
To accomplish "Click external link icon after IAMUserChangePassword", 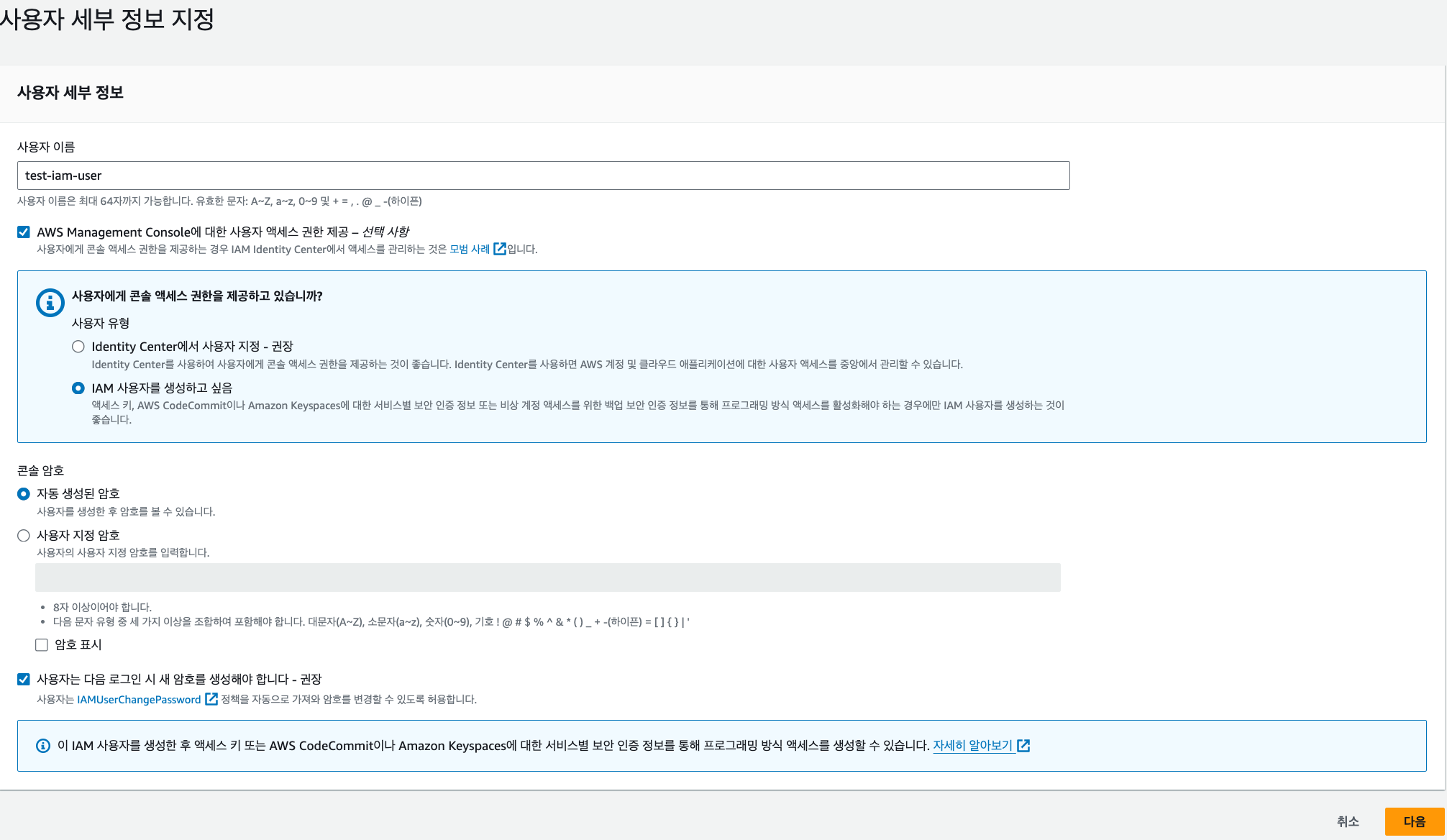I will coord(211,699).
